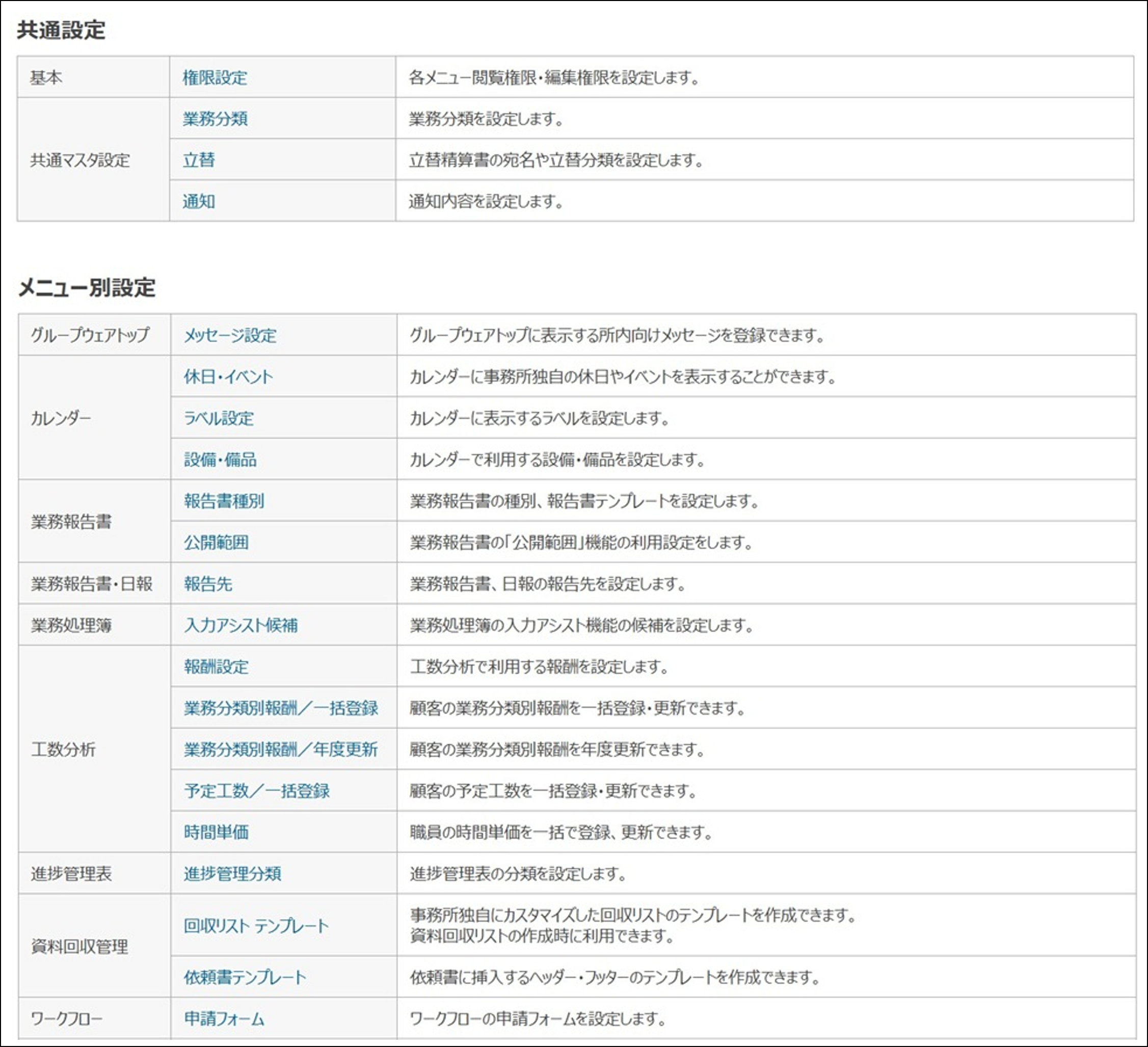The height and width of the screenshot is (1047, 1148).
Task: Open 回収リスト テンプレート settings
Action: pos(256,926)
